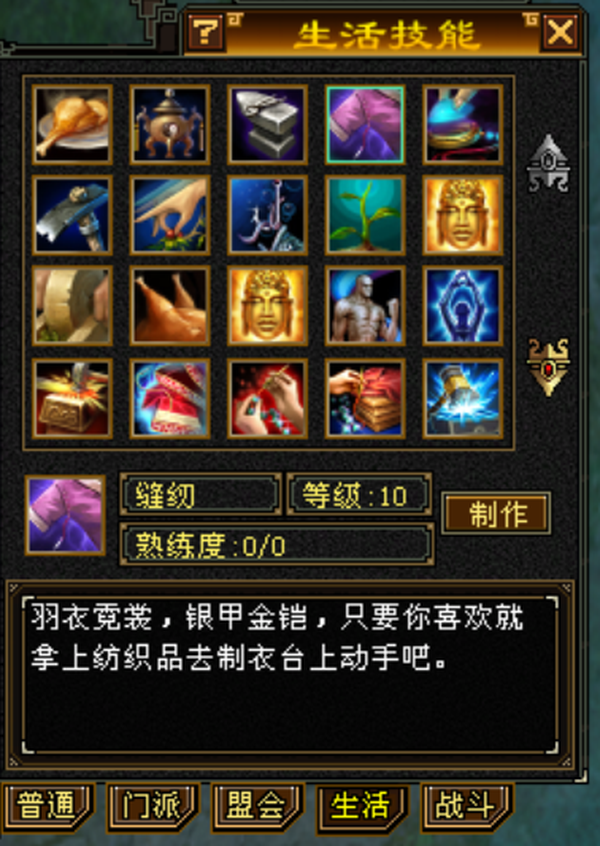Image resolution: width=600 pixels, height=846 pixels.
Task: Page up with the silver arrow
Action: point(548,163)
